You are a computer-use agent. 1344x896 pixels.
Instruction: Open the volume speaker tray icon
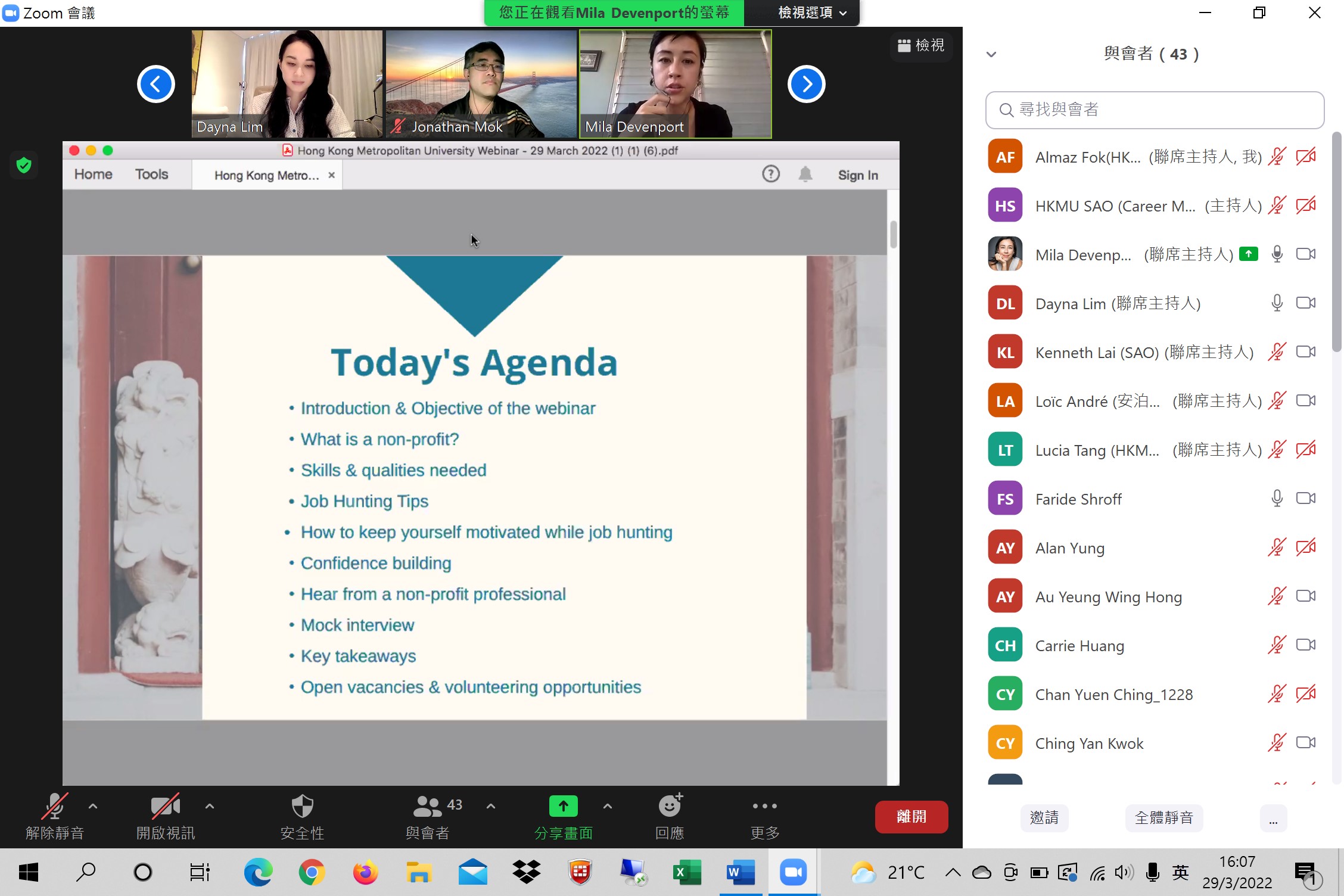tap(1124, 873)
